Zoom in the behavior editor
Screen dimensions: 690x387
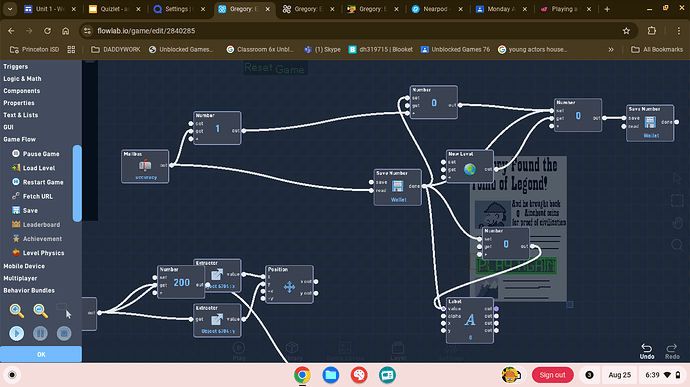point(17,311)
